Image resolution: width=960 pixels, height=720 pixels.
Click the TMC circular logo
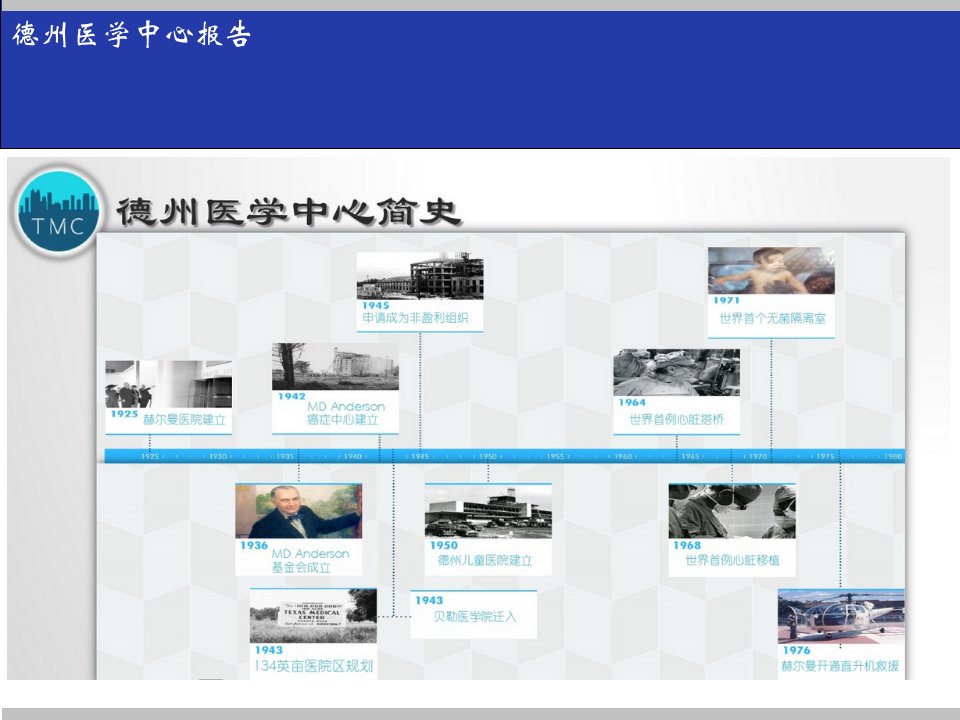tap(58, 212)
